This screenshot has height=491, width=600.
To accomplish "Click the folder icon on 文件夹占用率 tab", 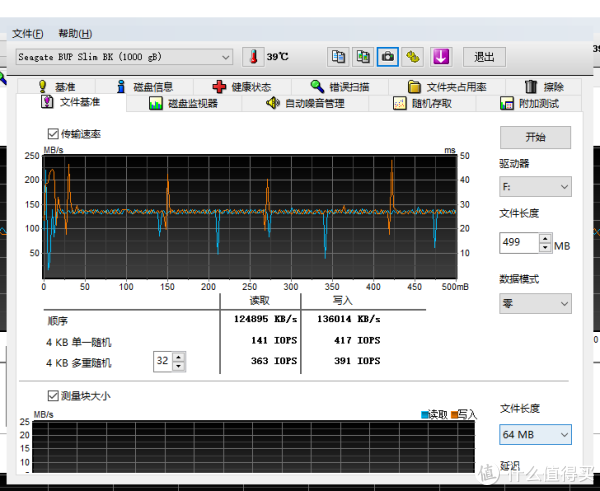I will (414, 87).
